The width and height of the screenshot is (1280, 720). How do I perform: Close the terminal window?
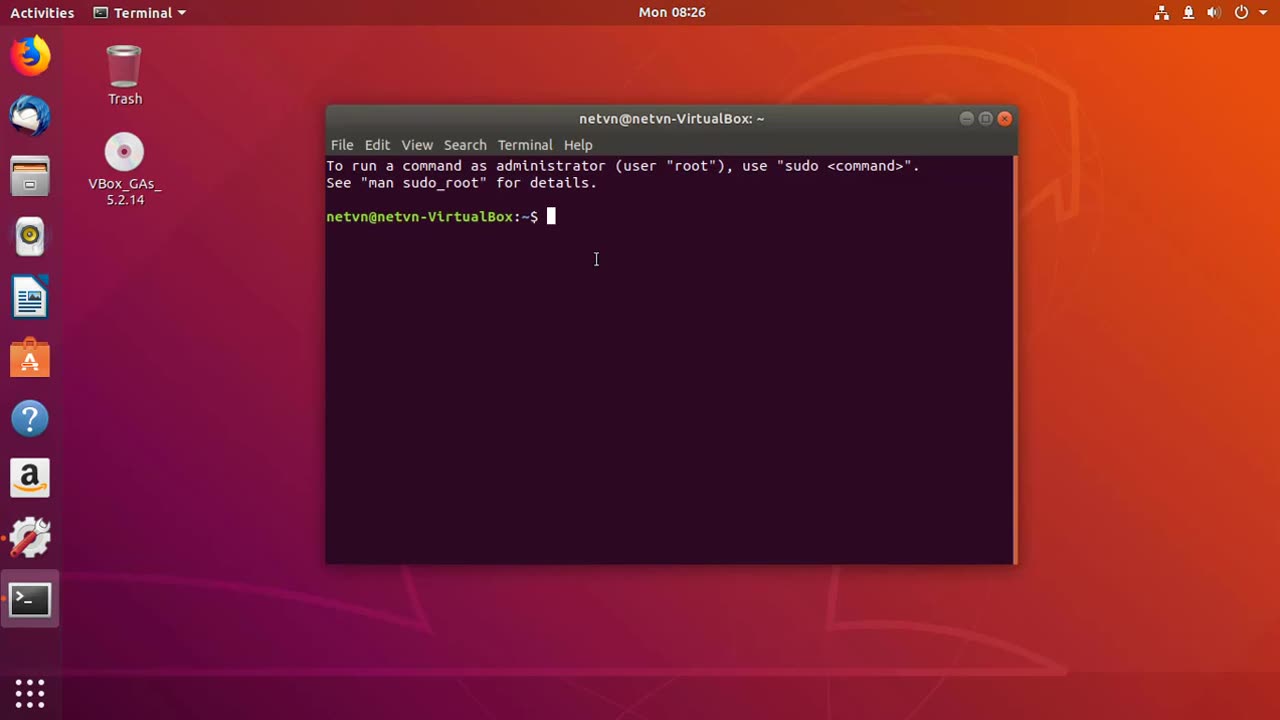point(1005,118)
